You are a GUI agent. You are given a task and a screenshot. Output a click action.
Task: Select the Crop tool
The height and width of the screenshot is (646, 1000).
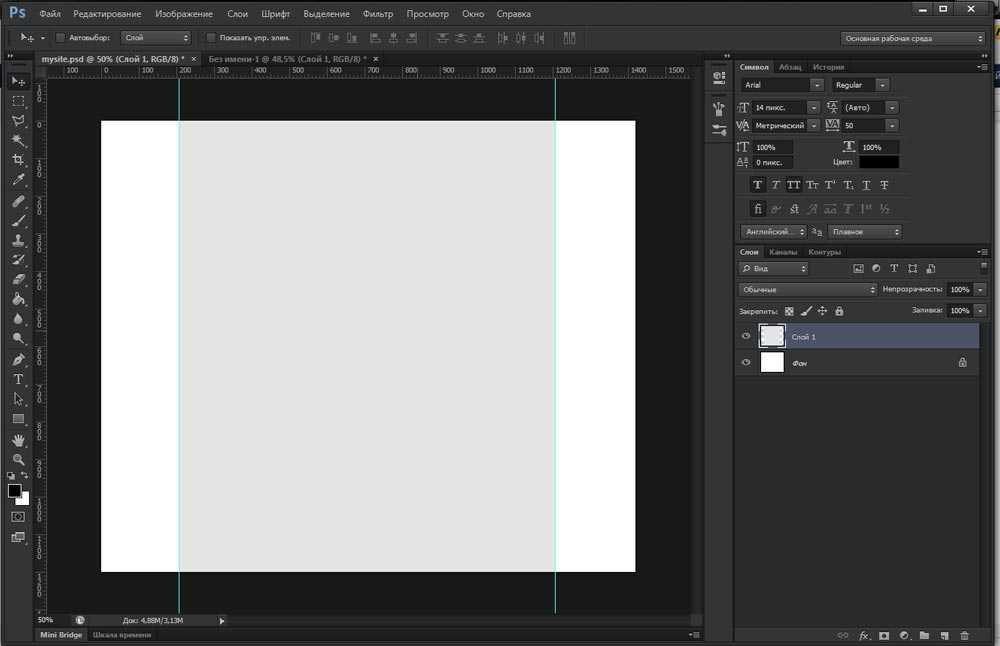[x=18, y=160]
